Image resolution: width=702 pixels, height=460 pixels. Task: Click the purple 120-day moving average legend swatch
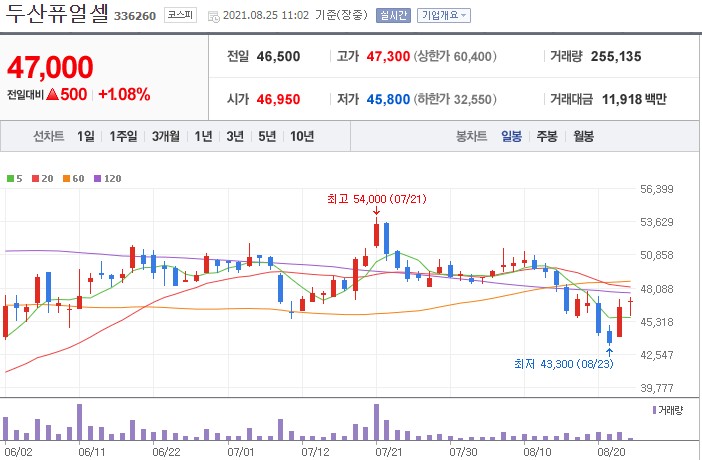(98, 179)
